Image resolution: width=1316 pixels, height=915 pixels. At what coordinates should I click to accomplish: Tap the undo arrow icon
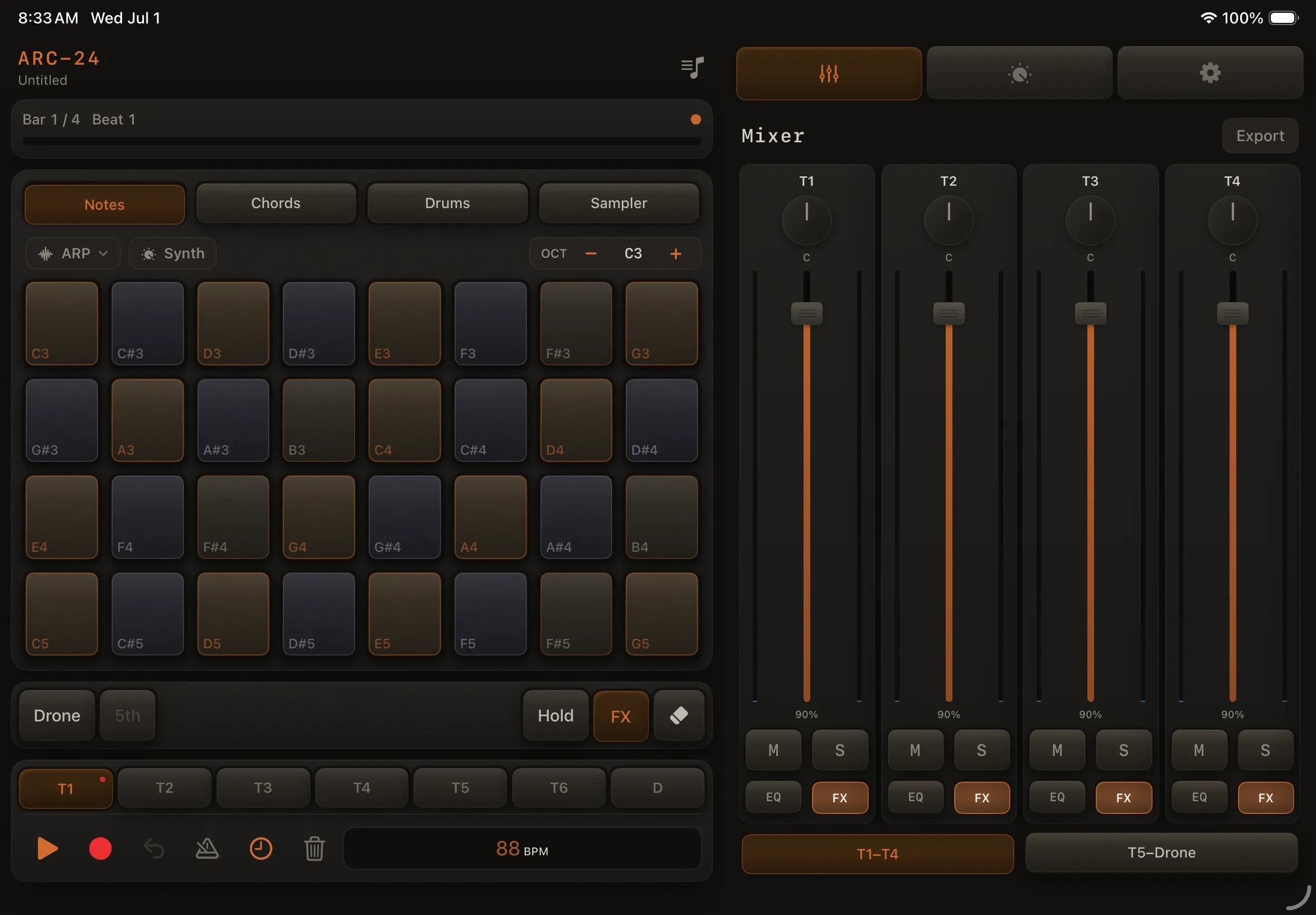point(153,849)
